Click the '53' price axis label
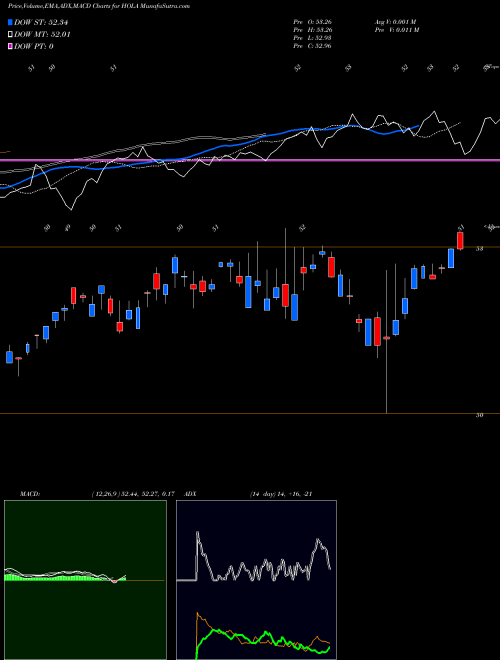 [x=479, y=249]
